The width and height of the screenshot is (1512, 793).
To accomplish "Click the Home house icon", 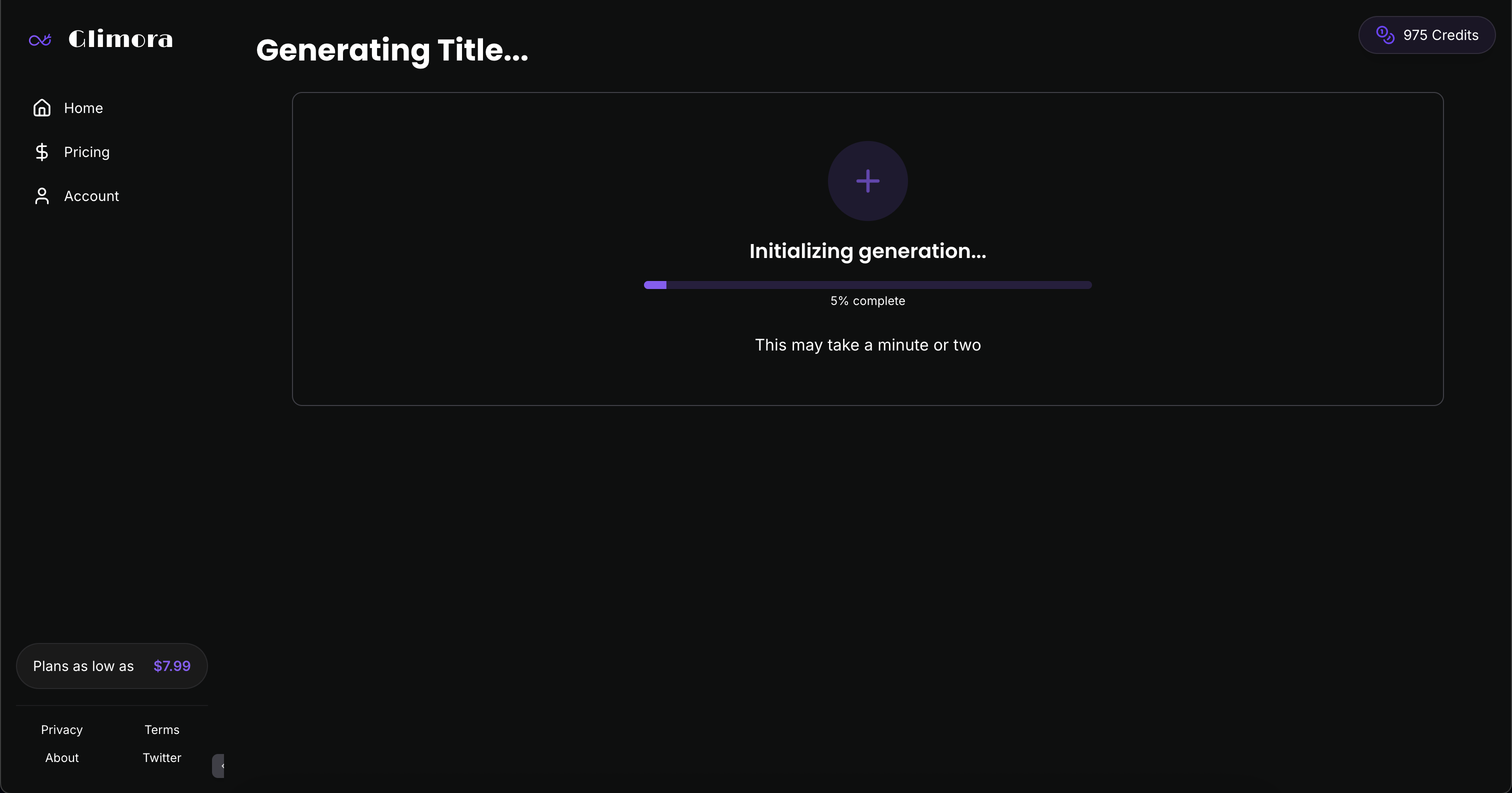I will [x=41, y=108].
